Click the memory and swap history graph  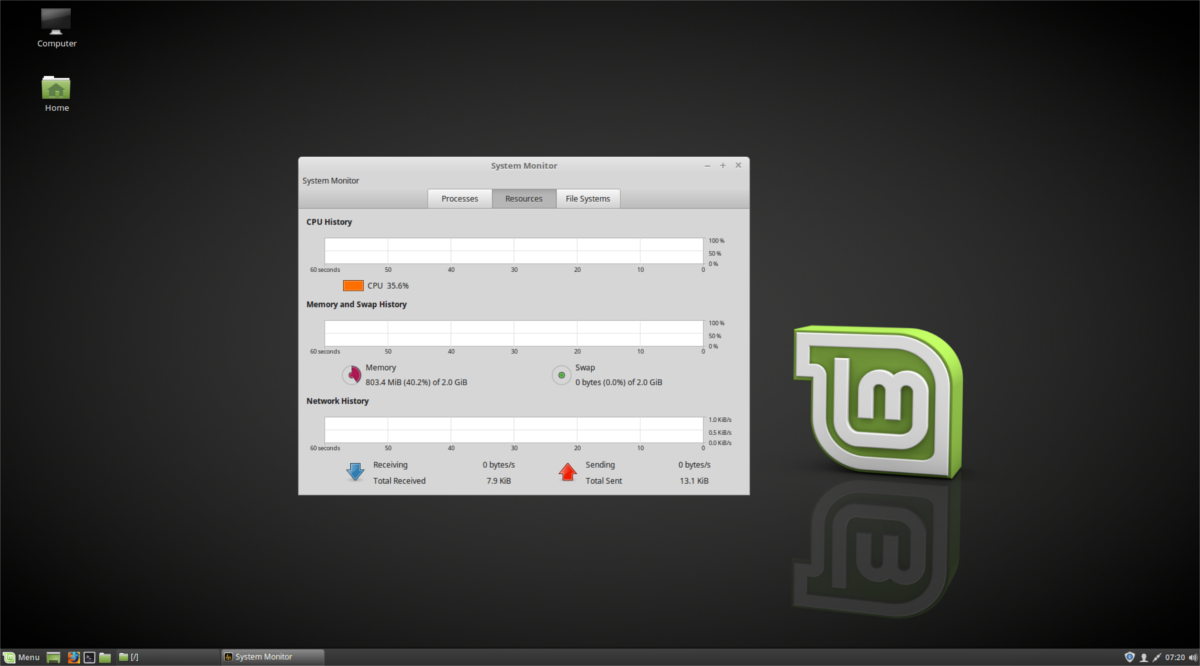tap(514, 334)
